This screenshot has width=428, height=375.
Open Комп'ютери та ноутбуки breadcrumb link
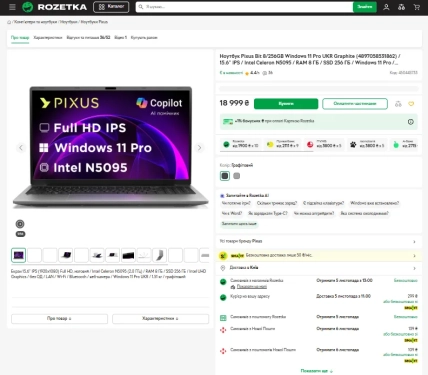pyautogui.click(x=36, y=22)
